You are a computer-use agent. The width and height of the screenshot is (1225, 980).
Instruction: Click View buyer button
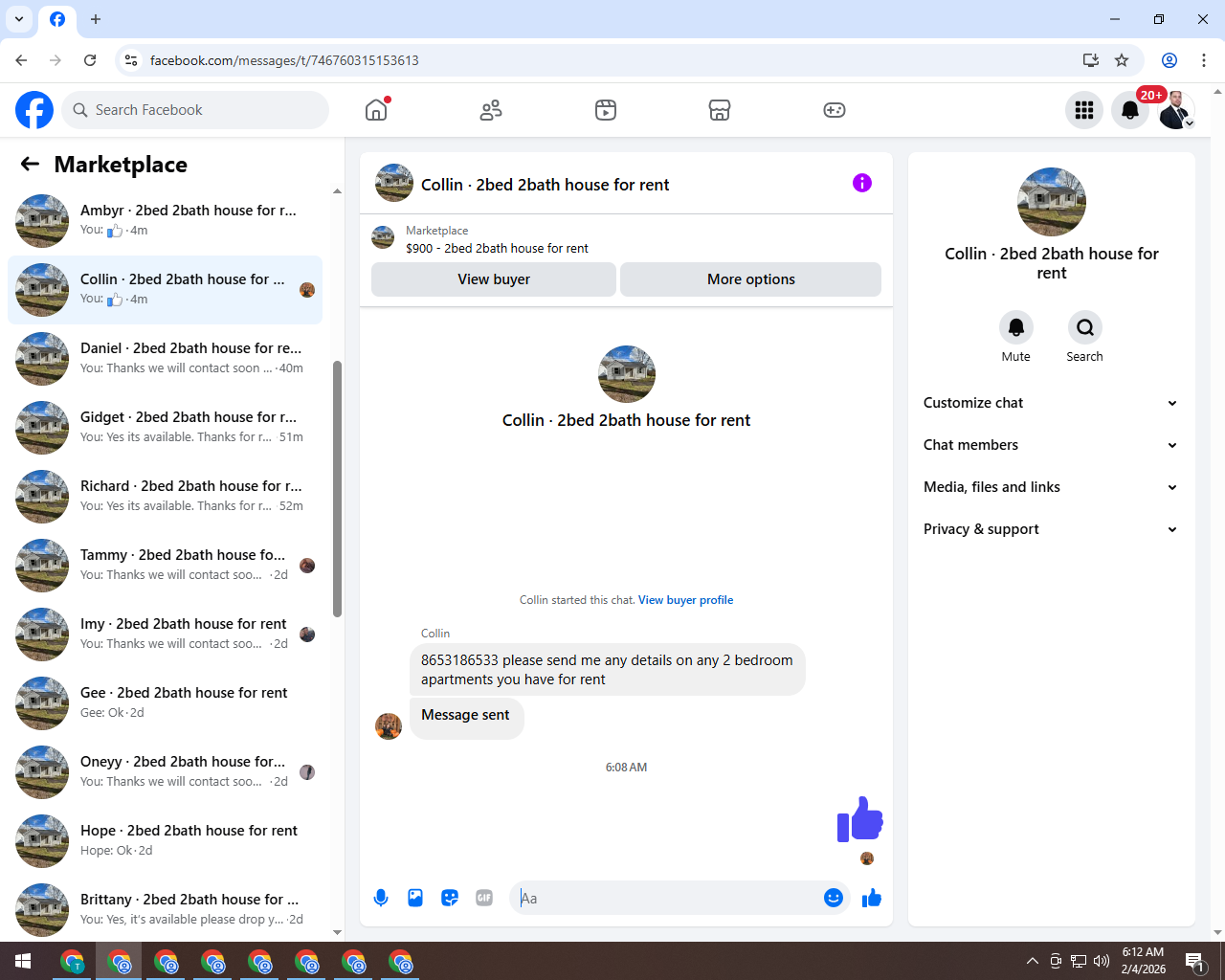(494, 279)
